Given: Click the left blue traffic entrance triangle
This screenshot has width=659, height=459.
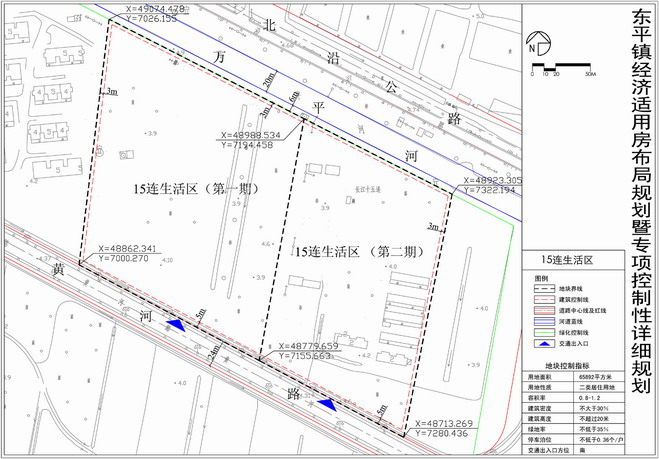Looking at the screenshot, I should pos(176,325).
